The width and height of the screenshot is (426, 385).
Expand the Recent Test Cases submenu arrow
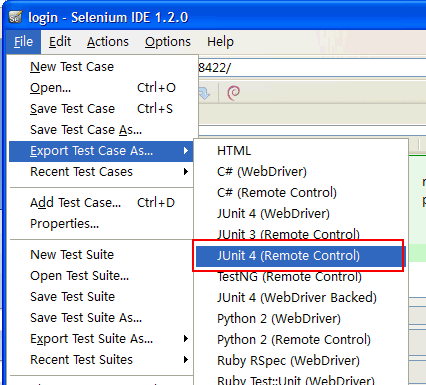click(186, 172)
